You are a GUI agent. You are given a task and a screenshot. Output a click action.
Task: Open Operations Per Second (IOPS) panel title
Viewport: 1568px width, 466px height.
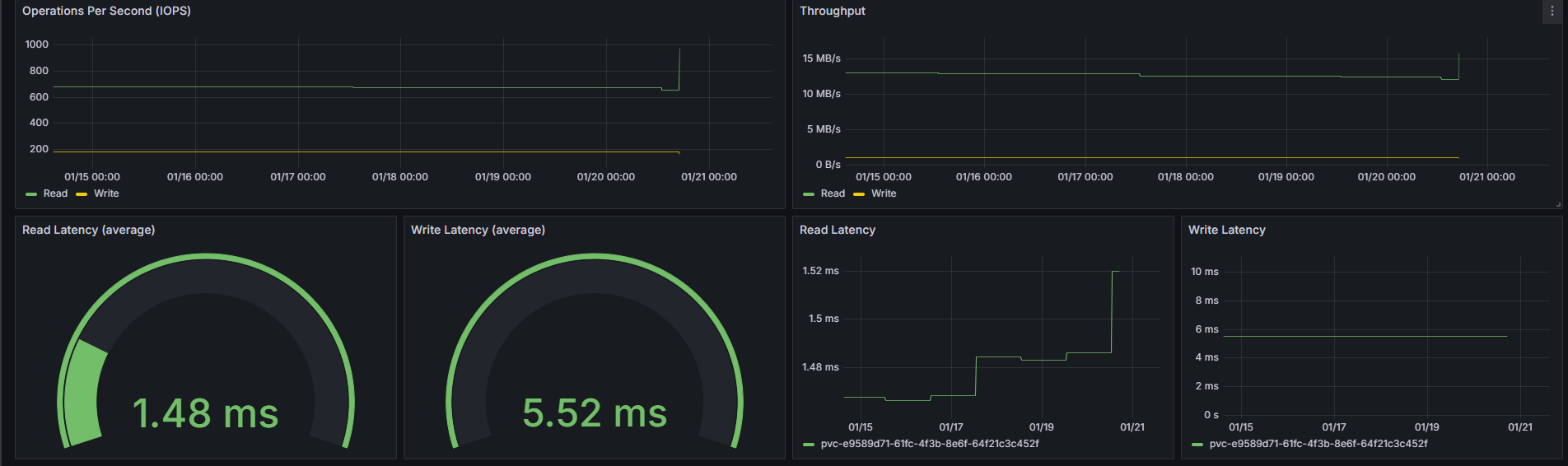pyautogui.click(x=106, y=11)
